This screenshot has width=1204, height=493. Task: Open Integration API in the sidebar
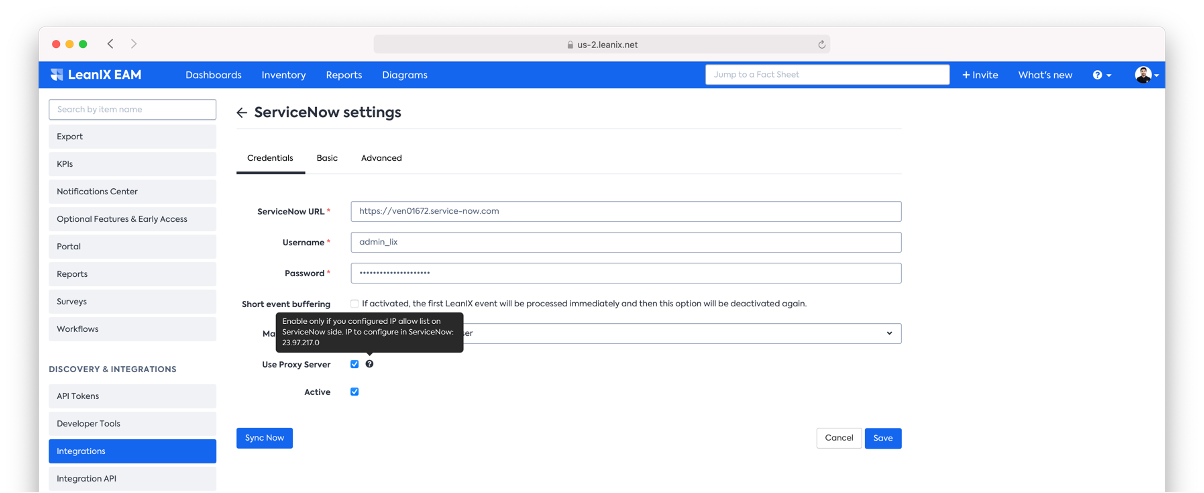[x=133, y=479]
